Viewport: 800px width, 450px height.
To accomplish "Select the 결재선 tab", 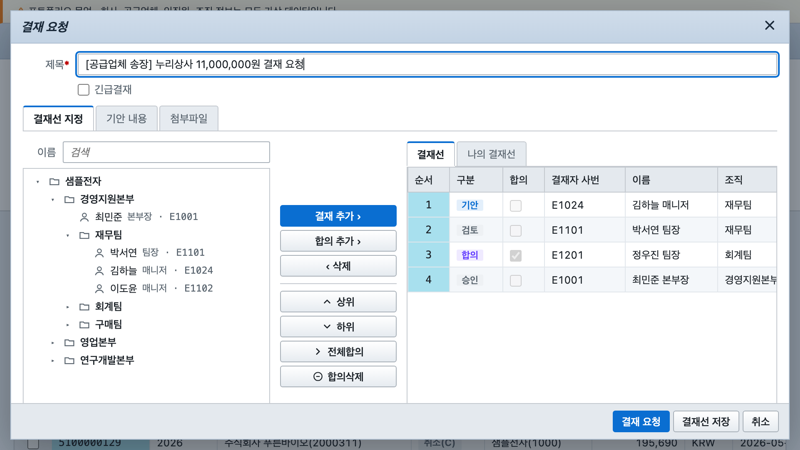I will coord(431,154).
